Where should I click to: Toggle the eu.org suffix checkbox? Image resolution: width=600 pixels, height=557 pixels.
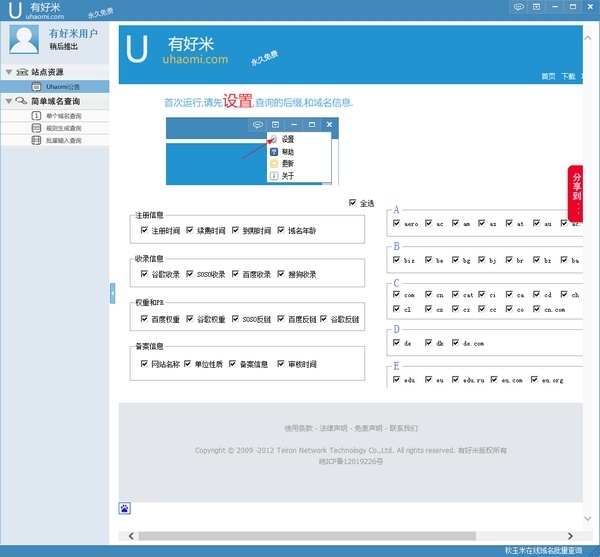coord(534,379)
